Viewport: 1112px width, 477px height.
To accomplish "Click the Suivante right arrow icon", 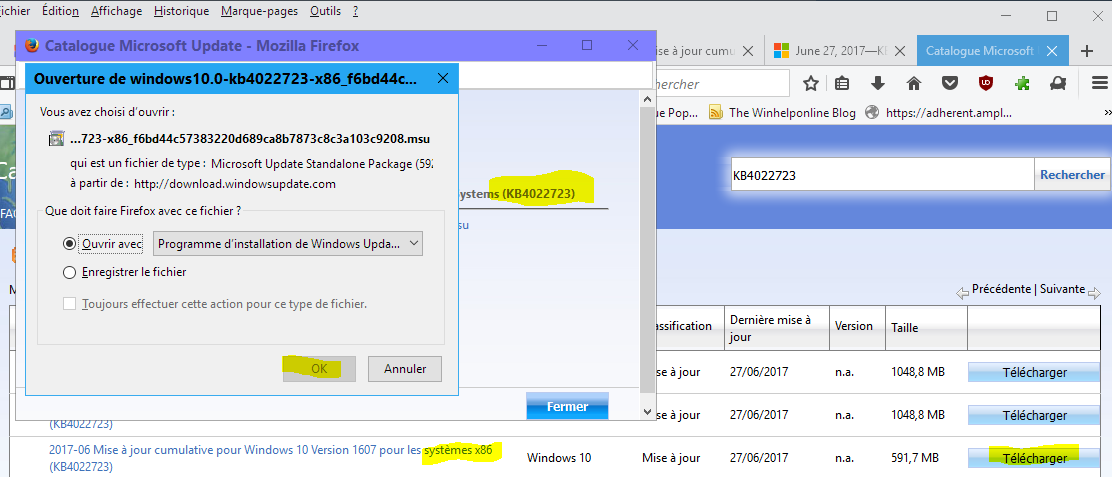I will 1094,293.
